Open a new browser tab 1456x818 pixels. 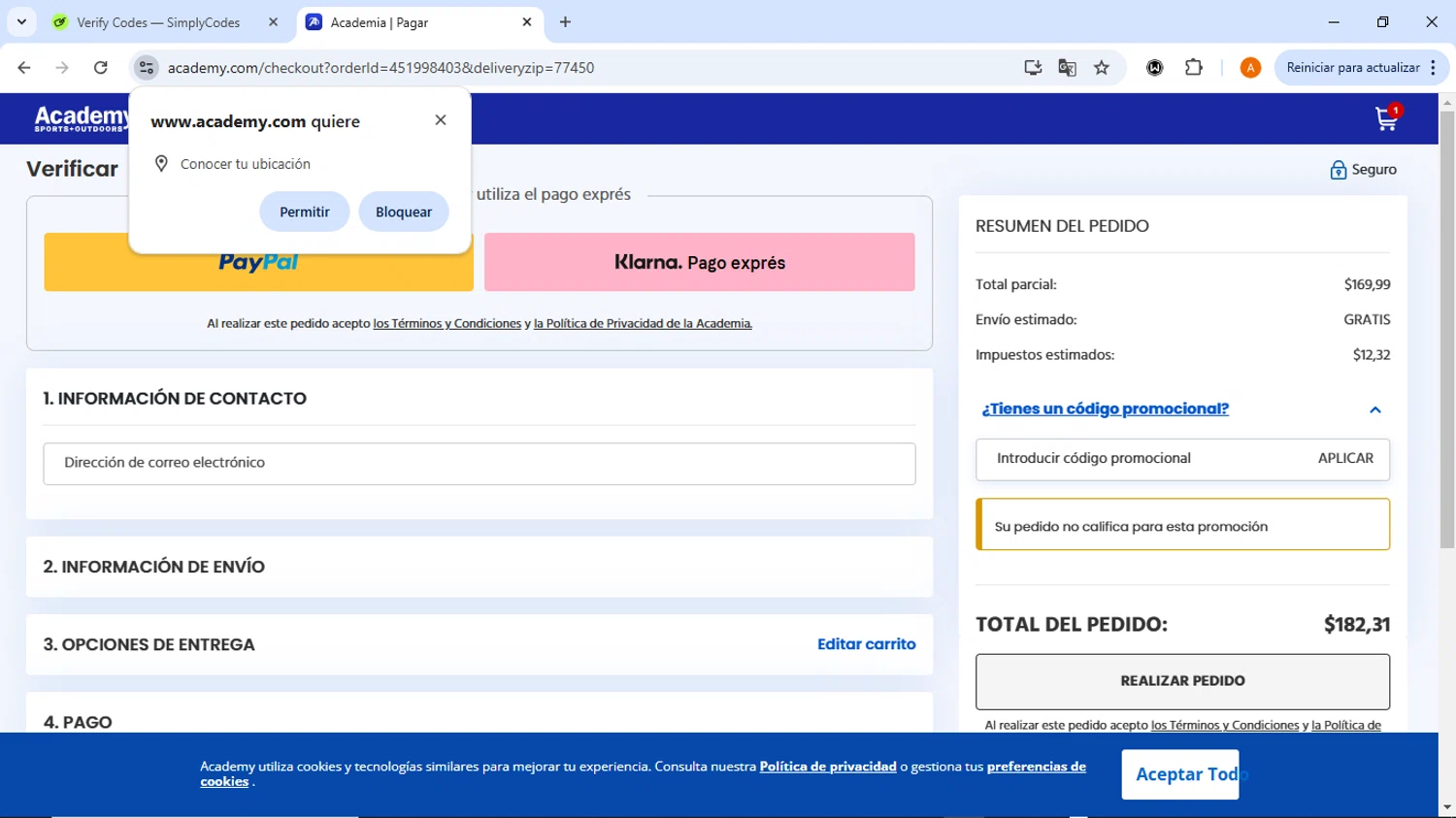565,22
